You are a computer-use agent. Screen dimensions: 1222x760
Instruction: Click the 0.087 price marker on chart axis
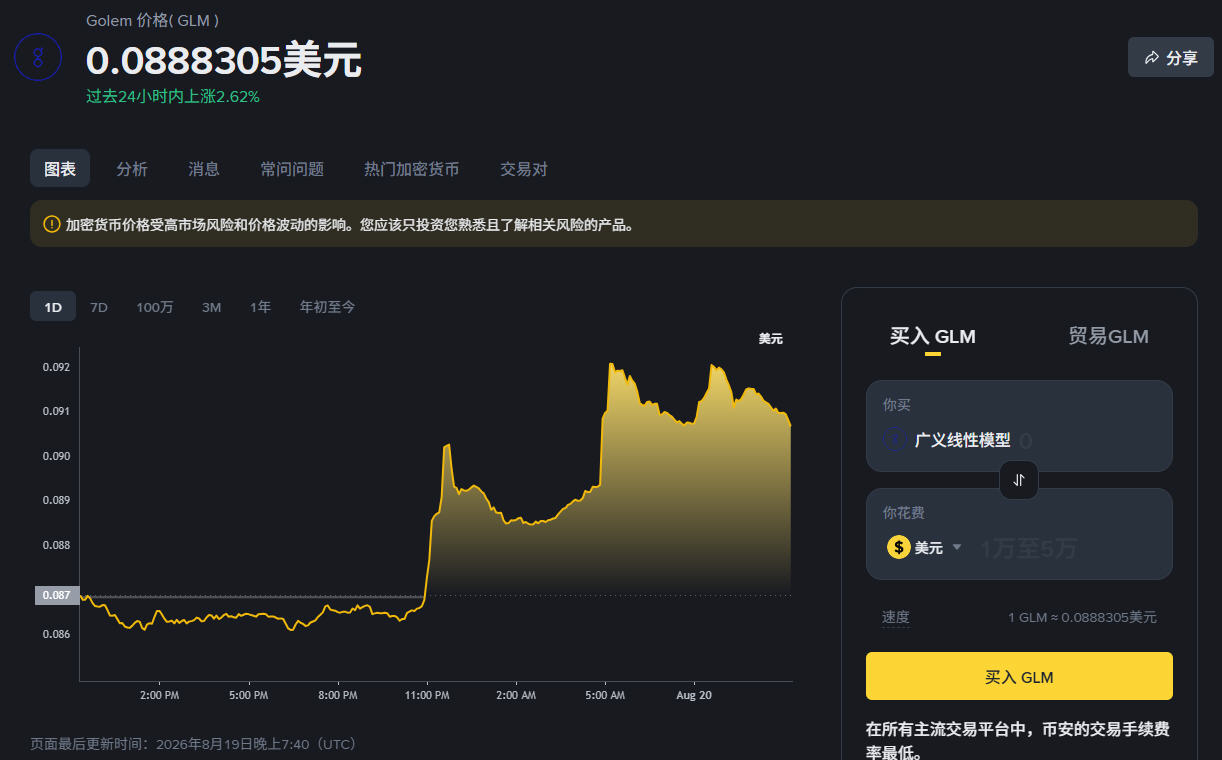tap(57, 595)
